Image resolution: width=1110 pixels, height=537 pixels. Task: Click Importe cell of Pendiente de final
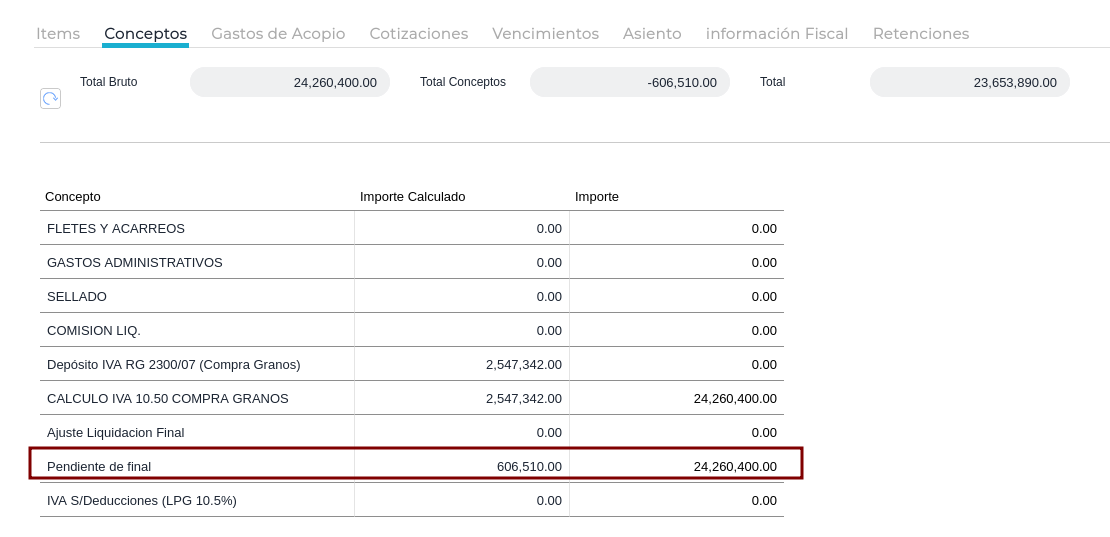[x=677, y=466]
